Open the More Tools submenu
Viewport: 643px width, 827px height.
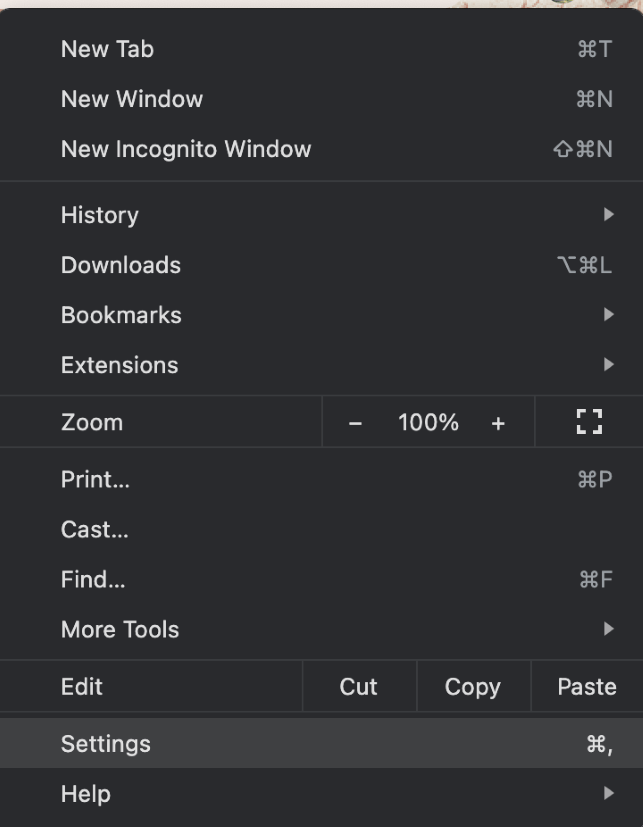120,630
